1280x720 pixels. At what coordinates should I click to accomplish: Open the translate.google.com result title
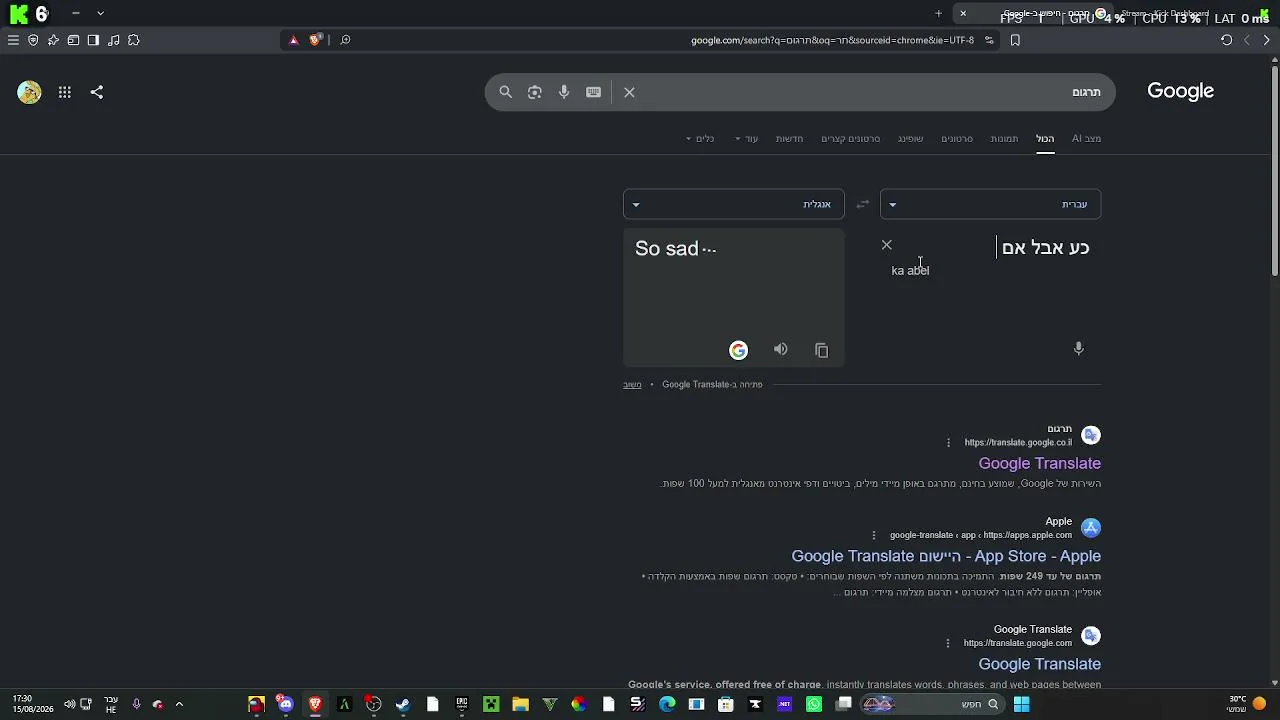tap(1039, 664)
